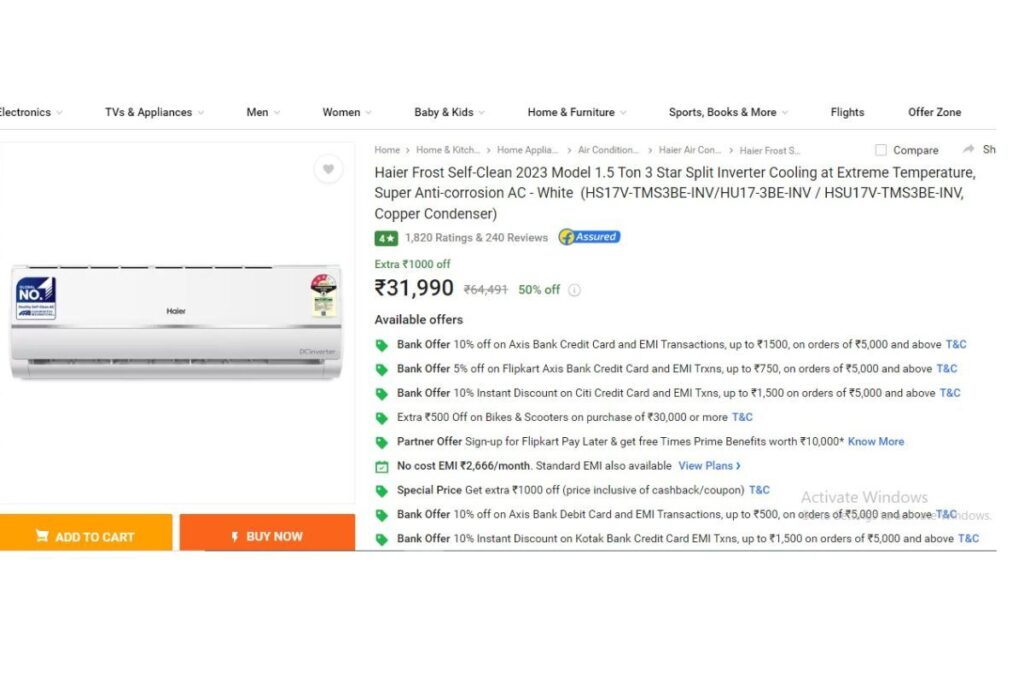
Task: Open the Home & Furniture dropdown
Action: [577, 112]
